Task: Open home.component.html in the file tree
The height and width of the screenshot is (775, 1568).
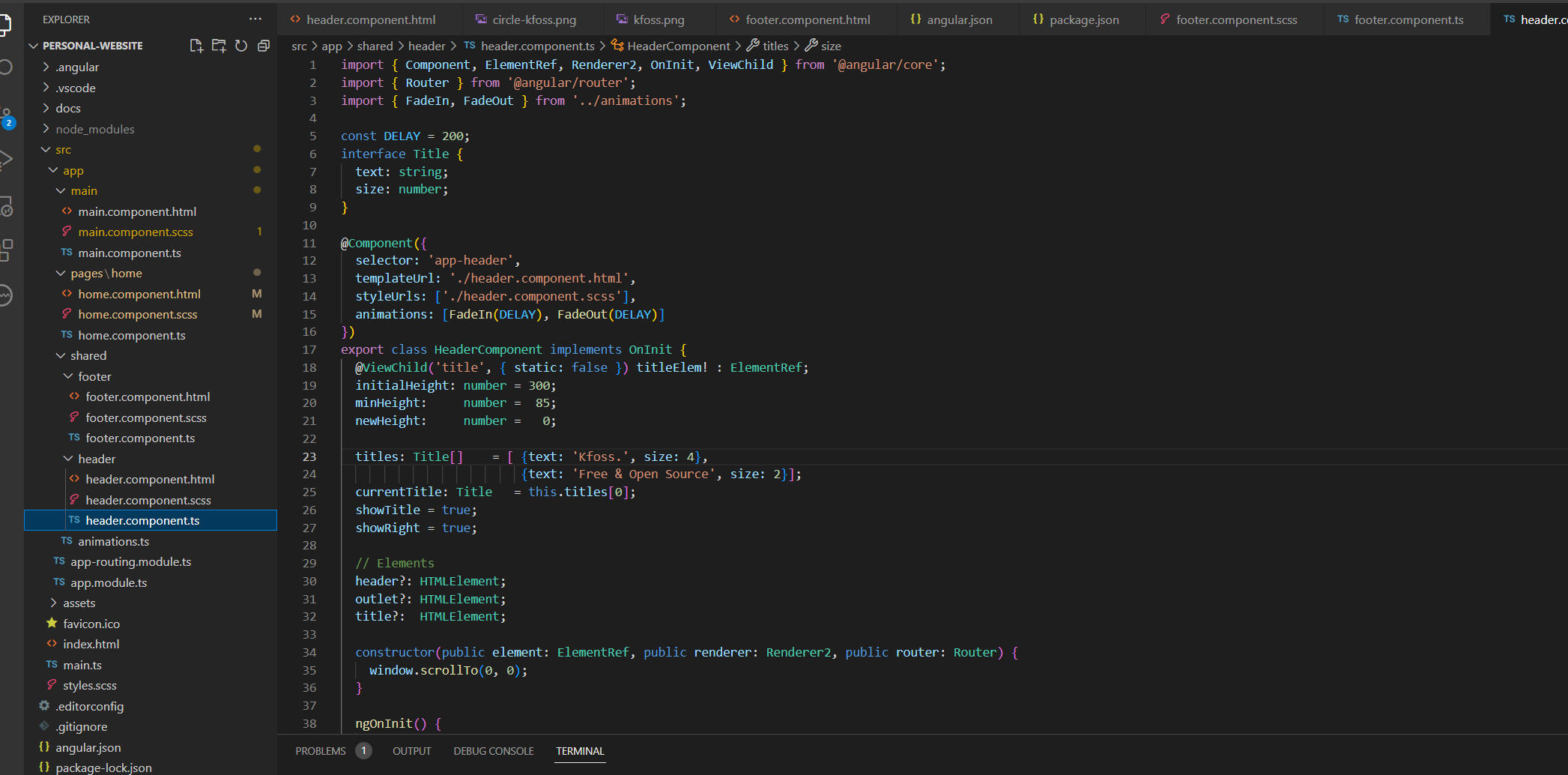Action: (139, 294)
